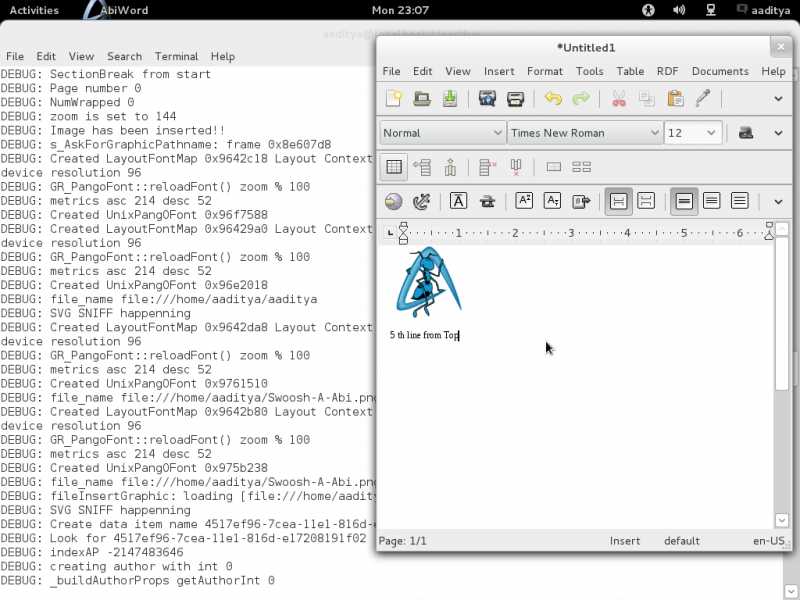
Task: Click the Insert Table icon
Action: pos(394,167)
